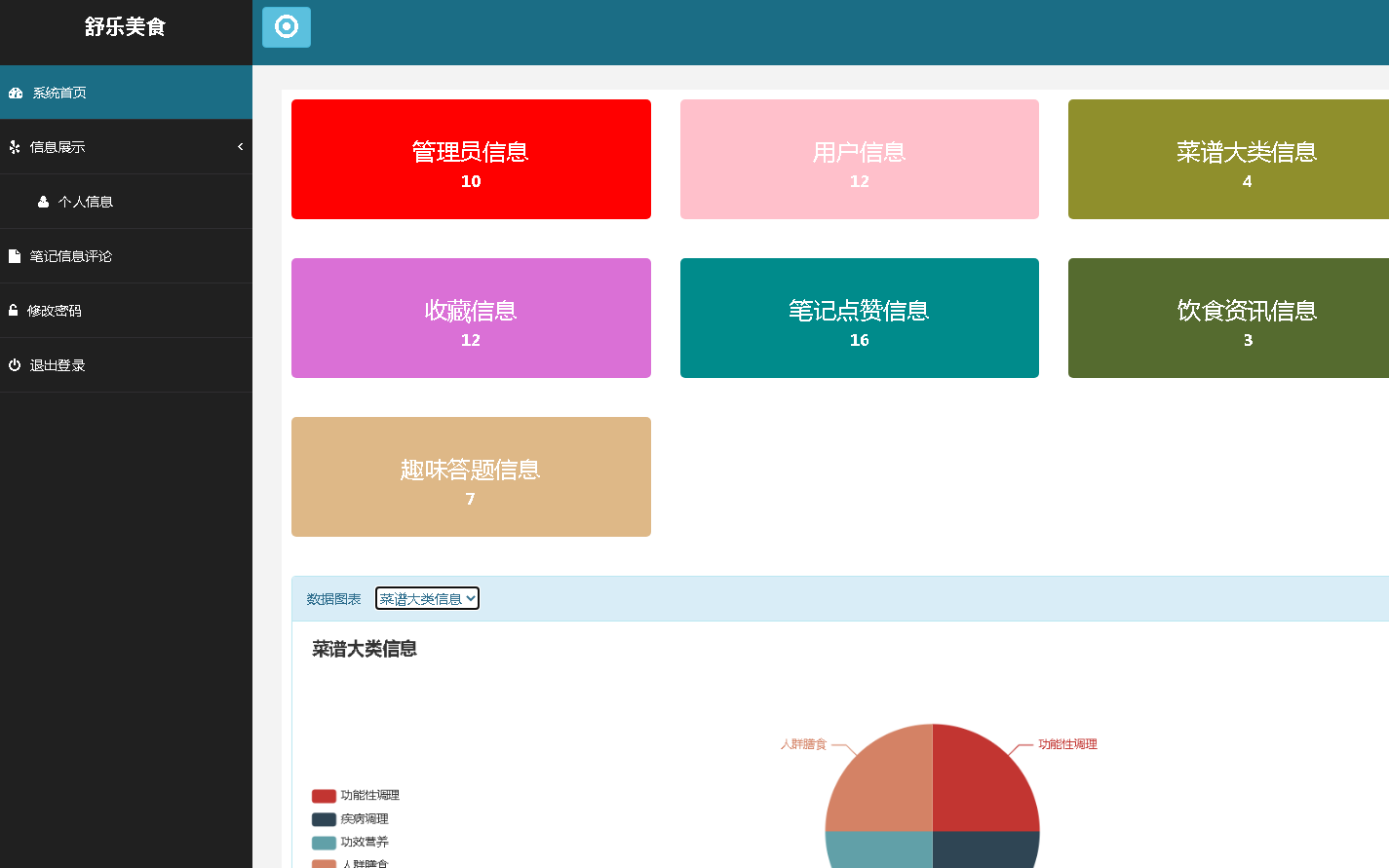Click count 7 on 趣味答题信息 card
1389x868 pixels.
coord(471,499)
